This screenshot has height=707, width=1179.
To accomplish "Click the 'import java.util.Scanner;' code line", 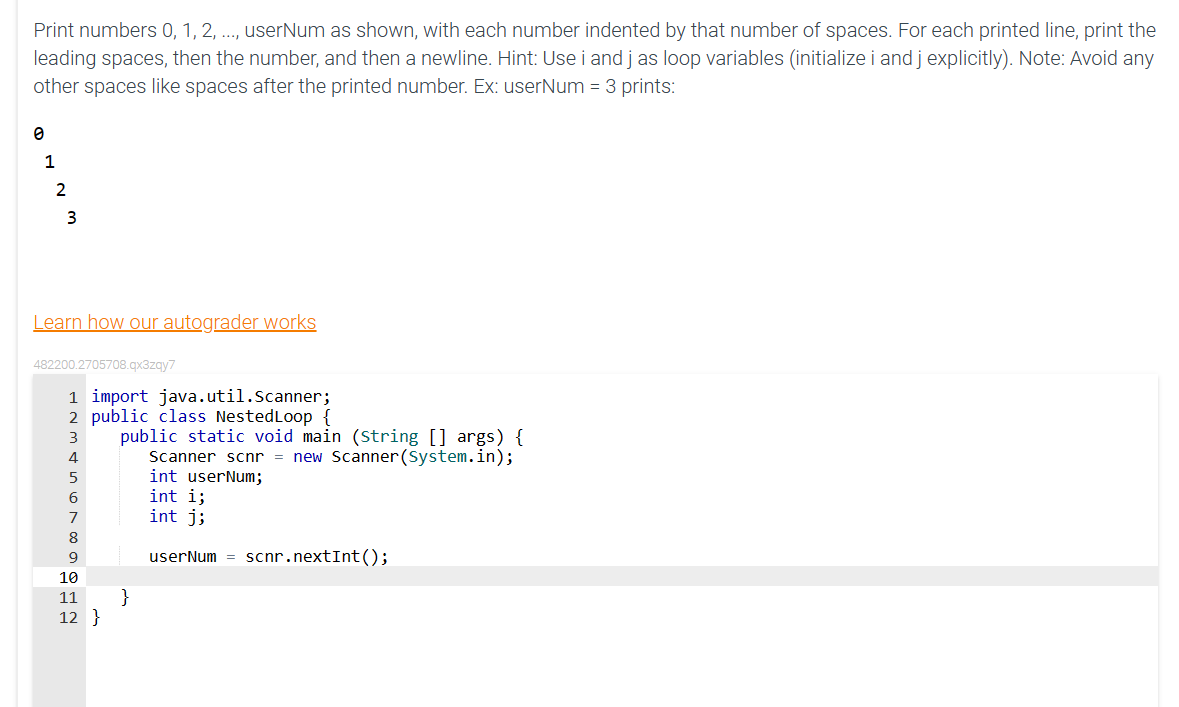I will click(x=211, y=396).
